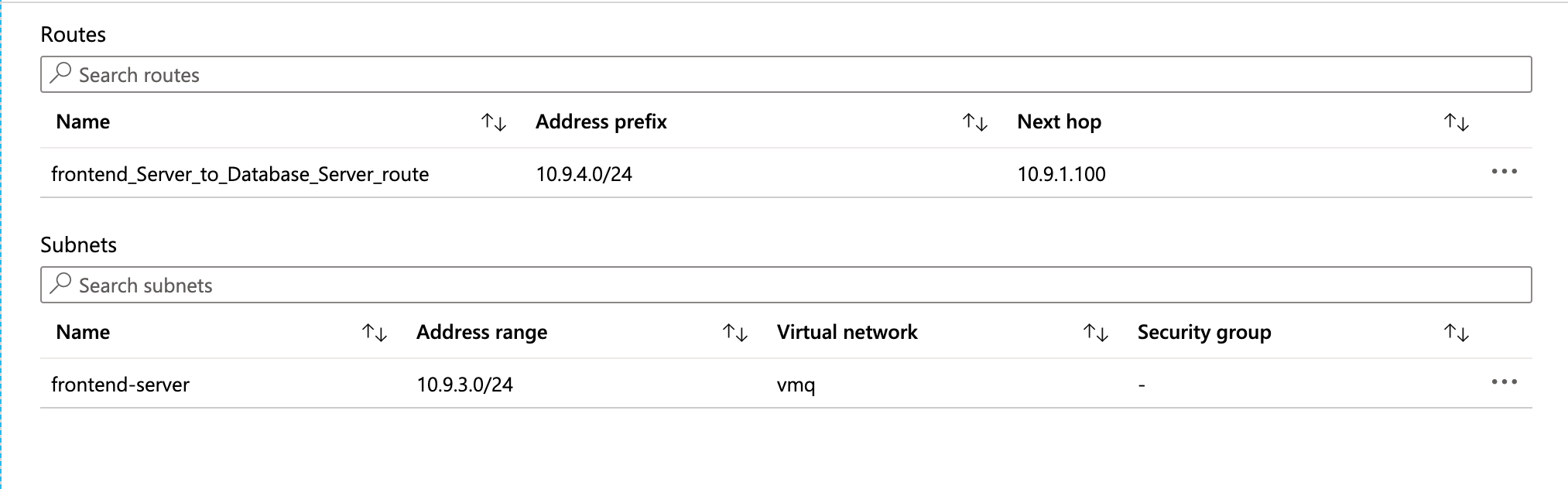The image size is (1568, 489).
Task: Open frontend_Server_to_Database_Server_route entry
Action: (240, 174)
